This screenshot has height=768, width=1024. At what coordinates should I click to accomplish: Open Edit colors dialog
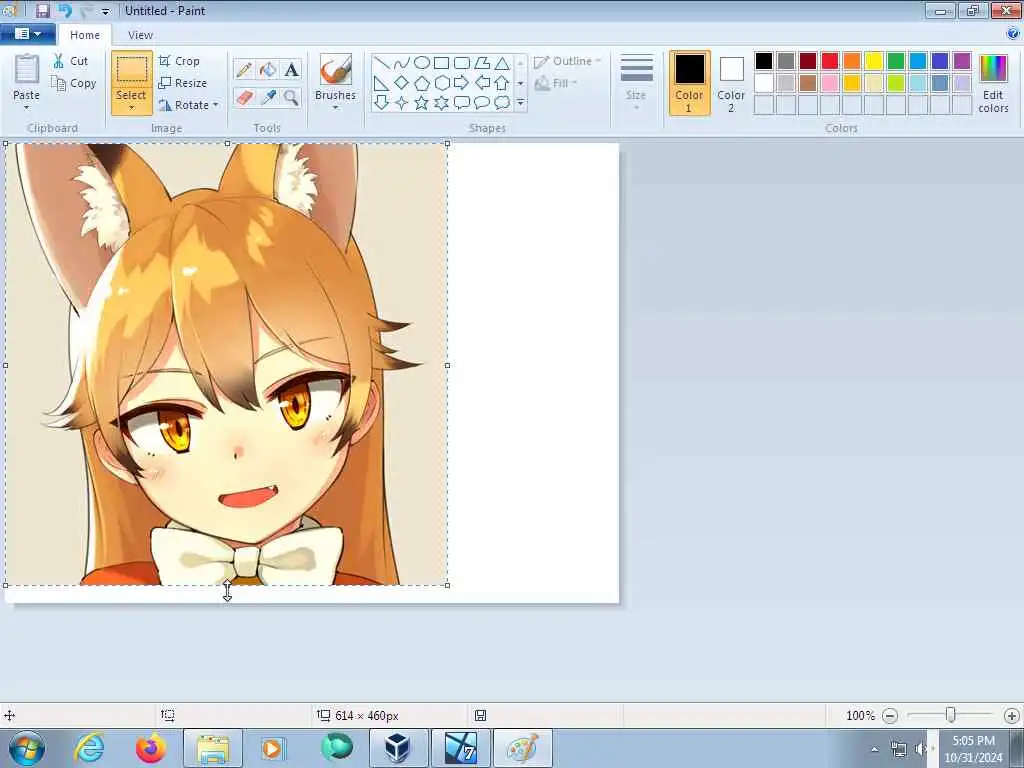pyautogui.click(x=993, y=84)
